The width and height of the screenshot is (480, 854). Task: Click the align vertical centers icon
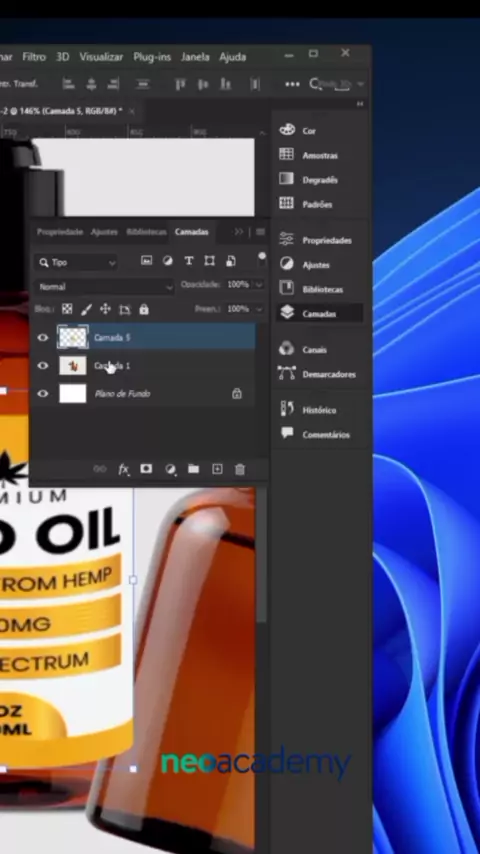203,84
